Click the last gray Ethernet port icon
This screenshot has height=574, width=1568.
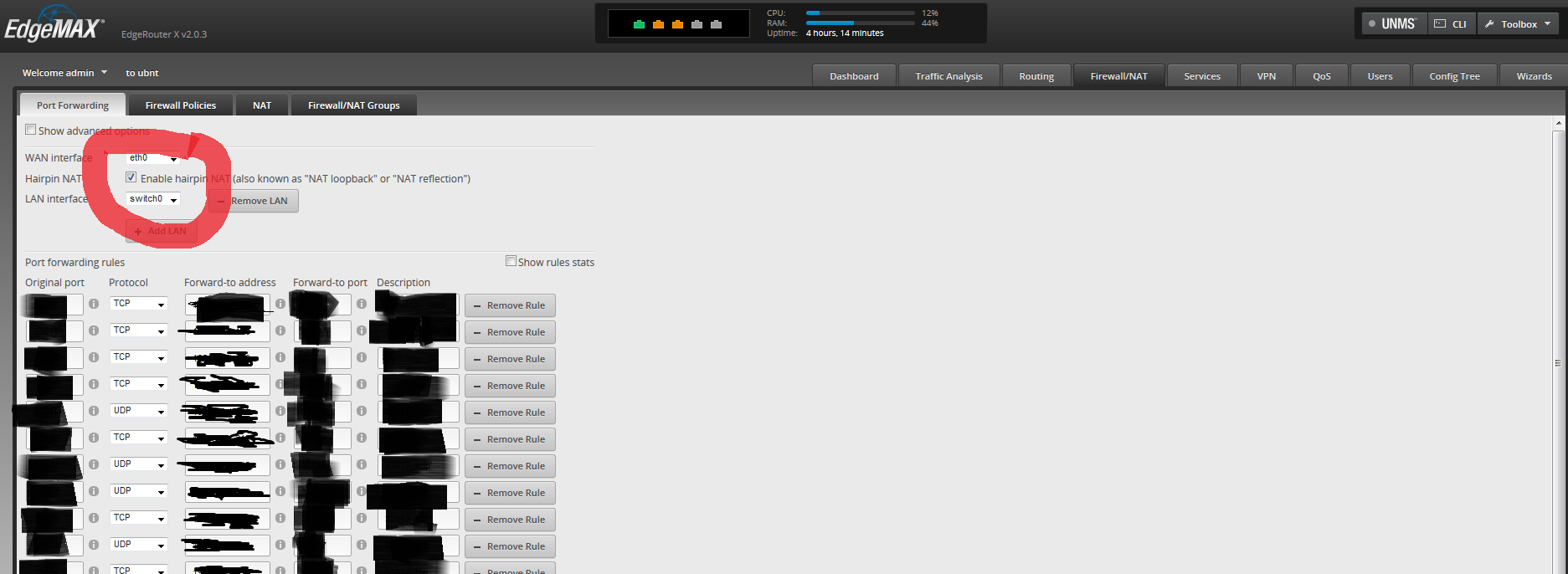[716, 24]
